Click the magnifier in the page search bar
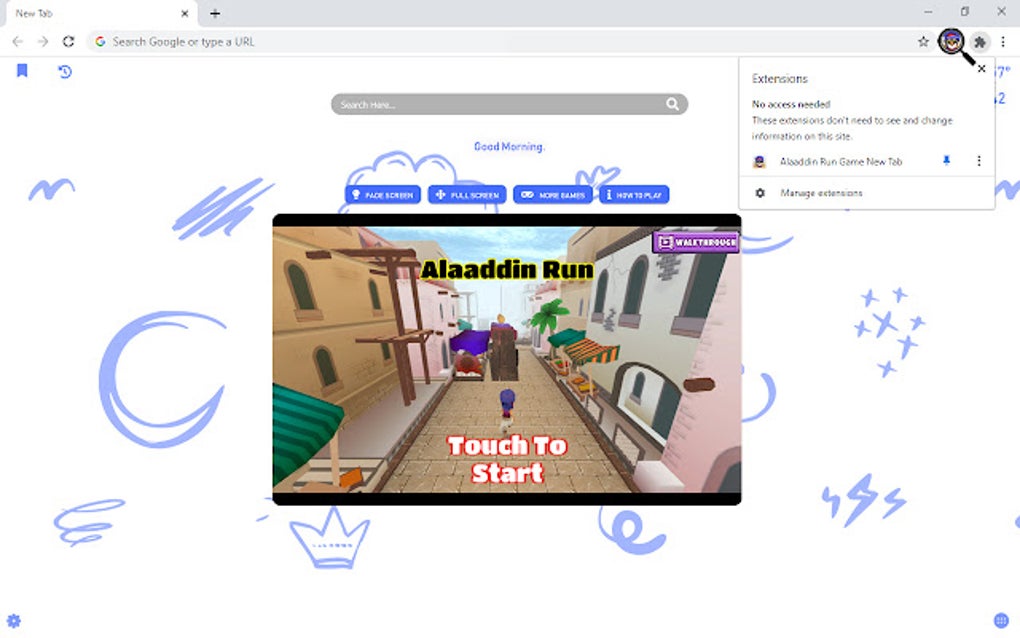This screenshot has width=1020, height=638. pyautogui.click(x=672, y=104)
